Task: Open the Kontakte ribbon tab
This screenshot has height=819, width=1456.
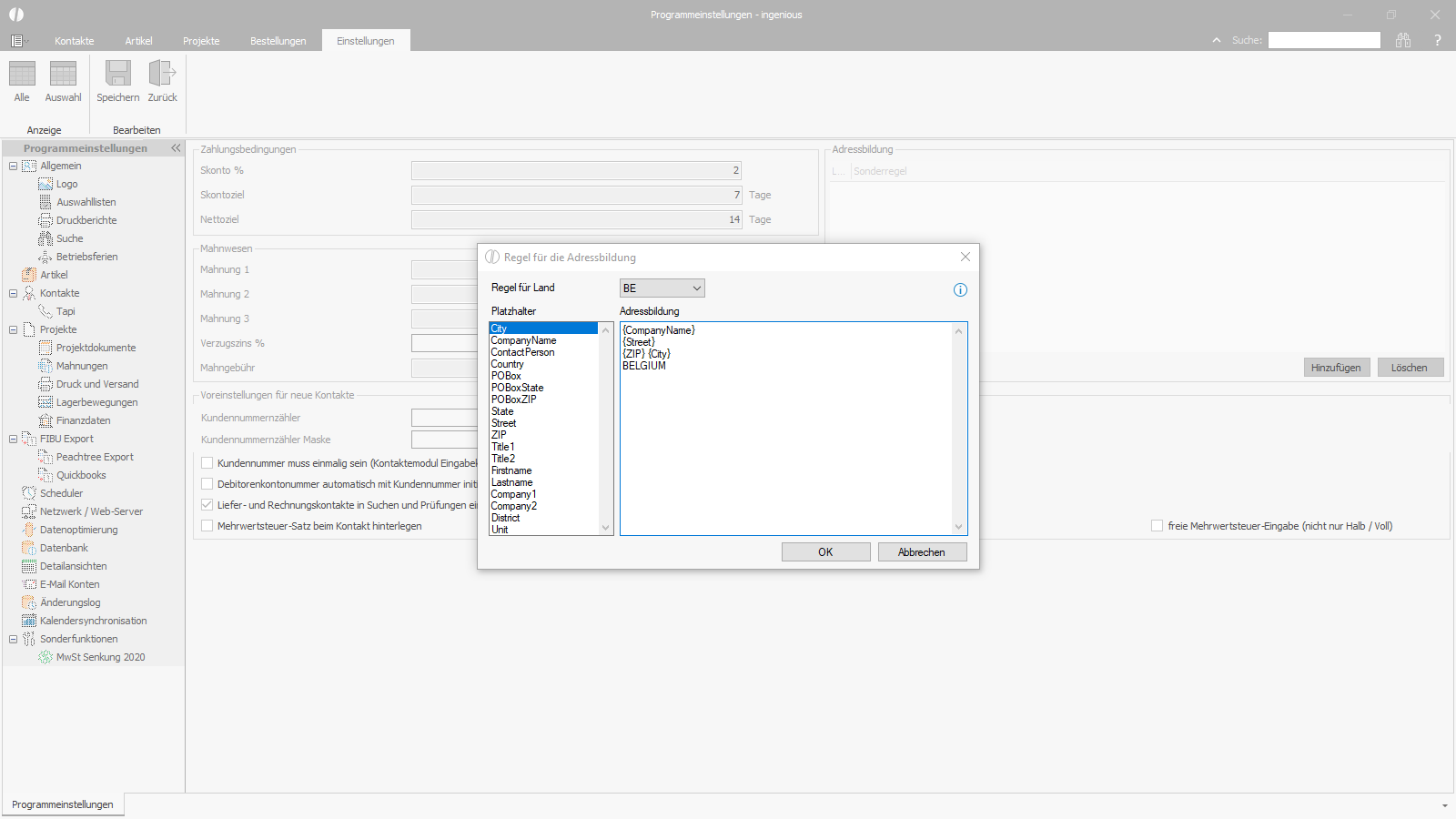Action: click(x=75, y=41)
